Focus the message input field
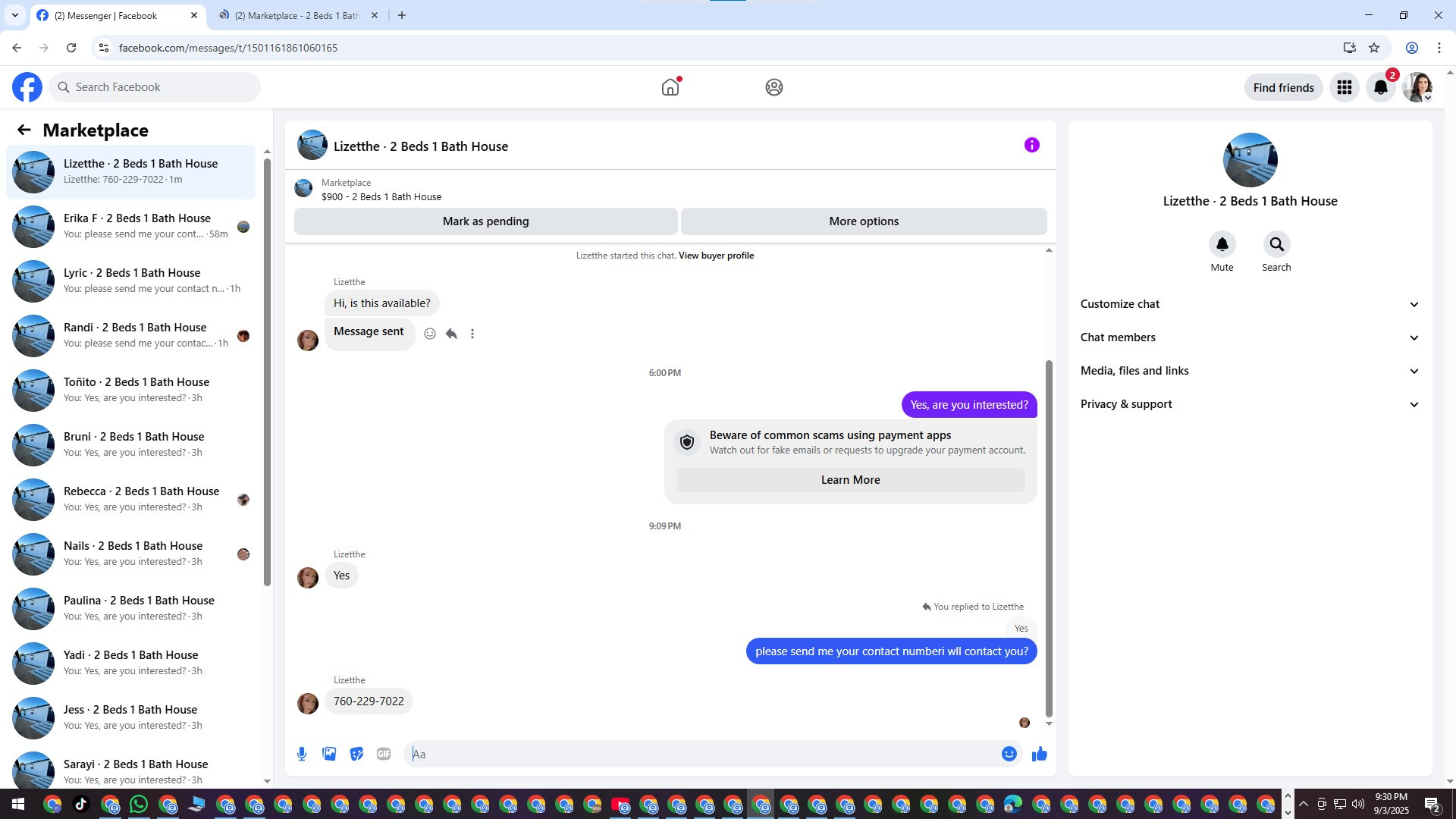 pyautogui.click(x=701, y=754)
